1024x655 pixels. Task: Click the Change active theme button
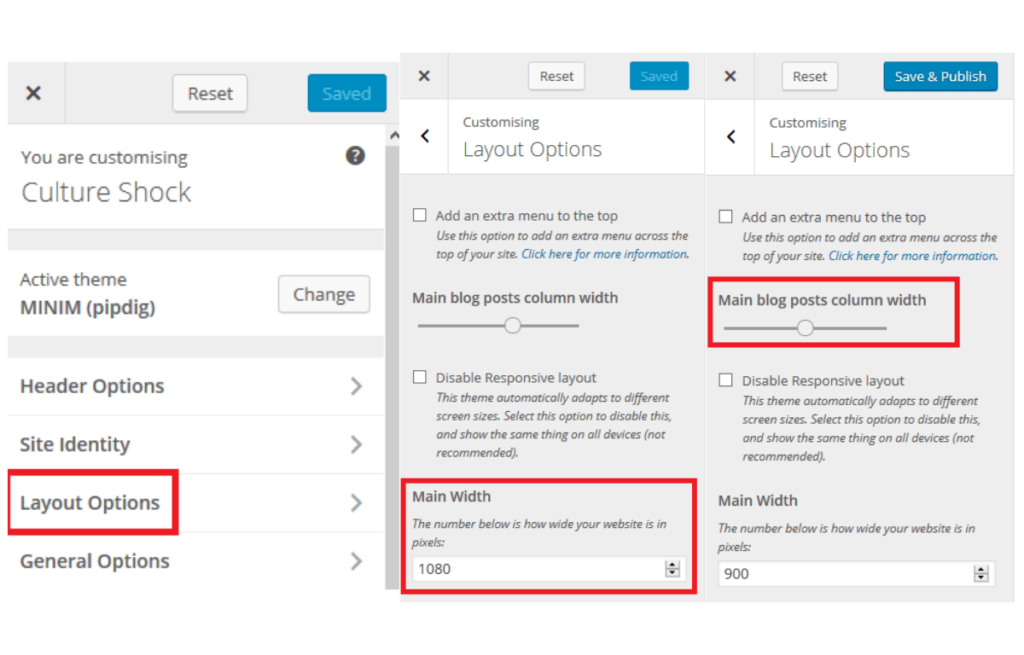(x=324, y=294)
